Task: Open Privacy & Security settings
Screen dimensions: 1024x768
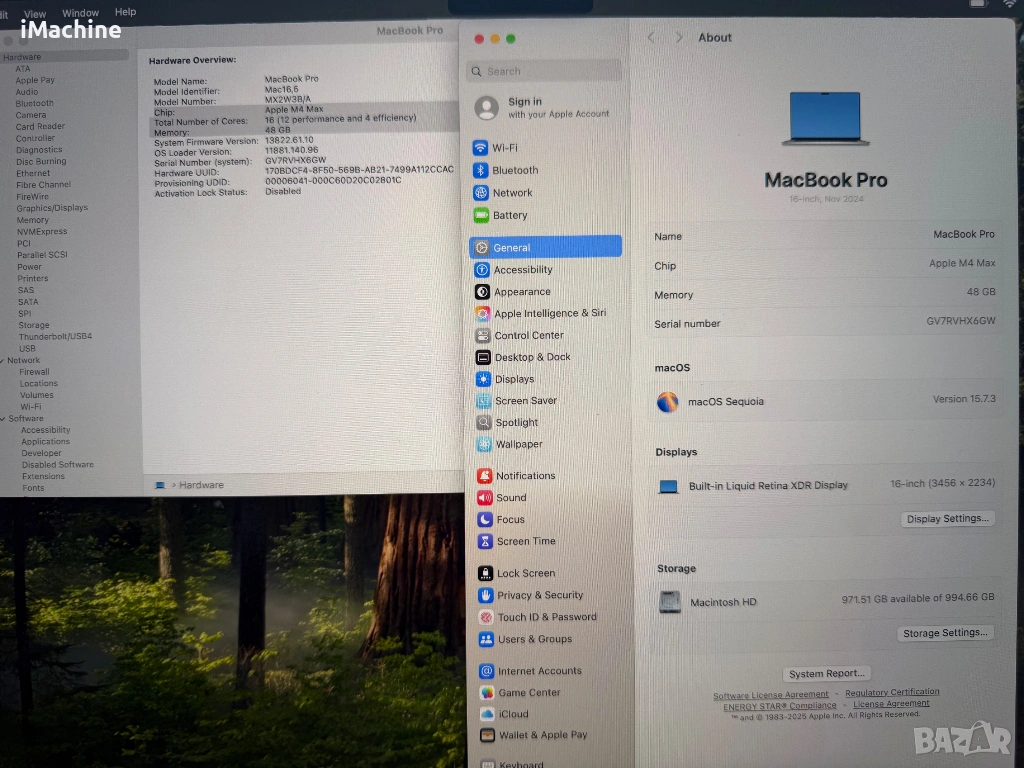Action: [x=539, y=595]
